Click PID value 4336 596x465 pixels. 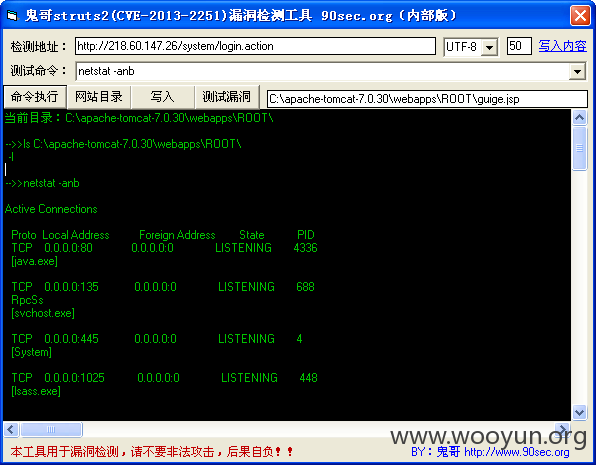pyautogui.click(x=305, y=248)
